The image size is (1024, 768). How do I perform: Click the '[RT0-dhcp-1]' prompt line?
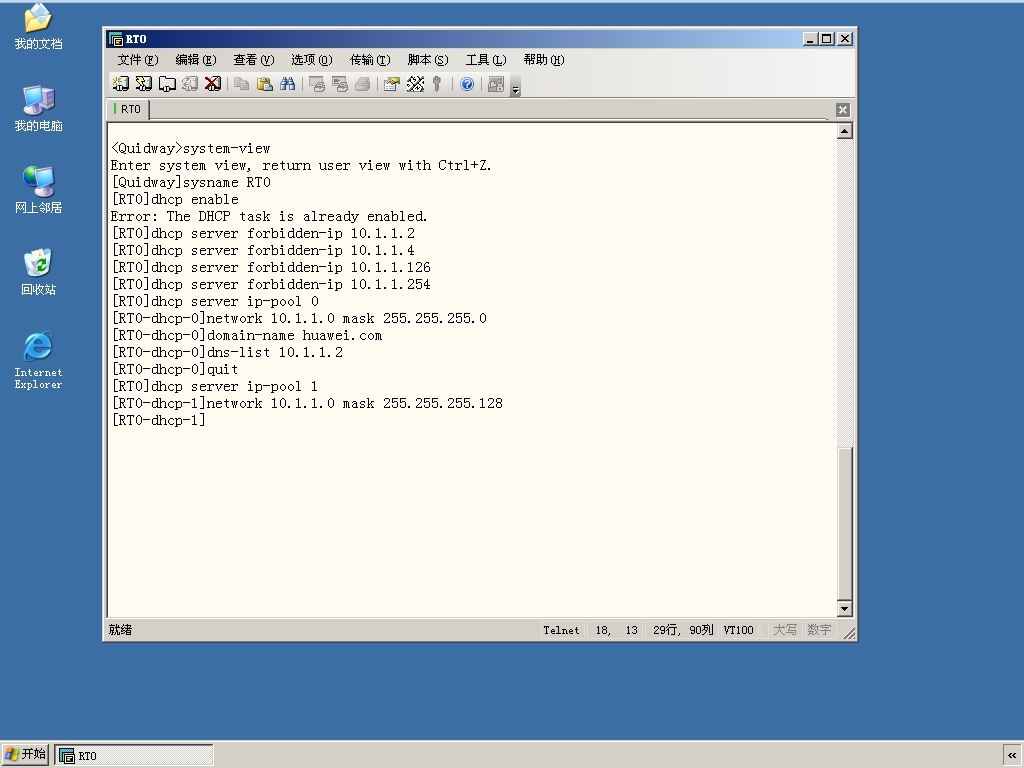159,421
